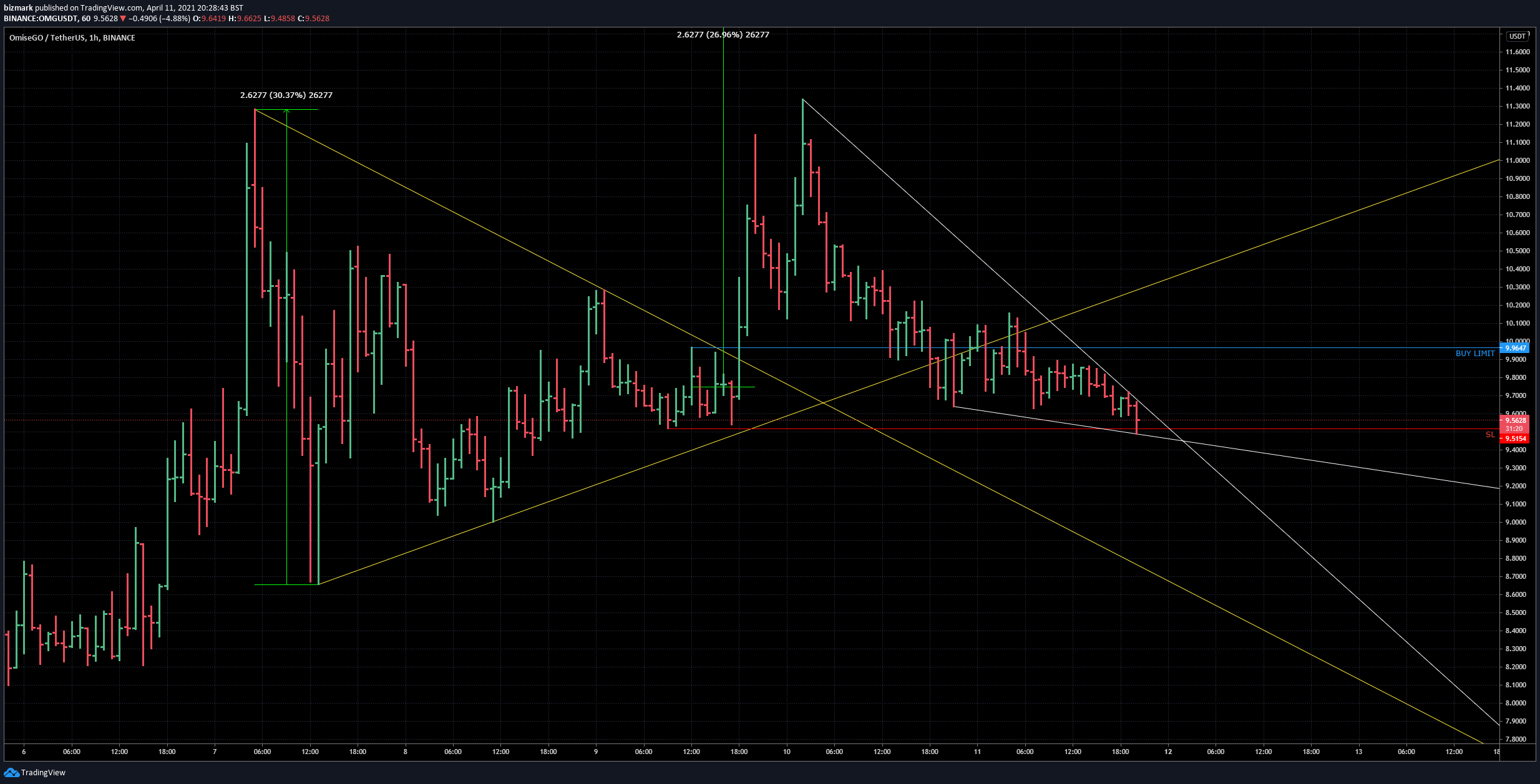The height and width of the screenshot is (784, 1540).
Task: Click the date label 9 on time axis
Action: point(596,752)
